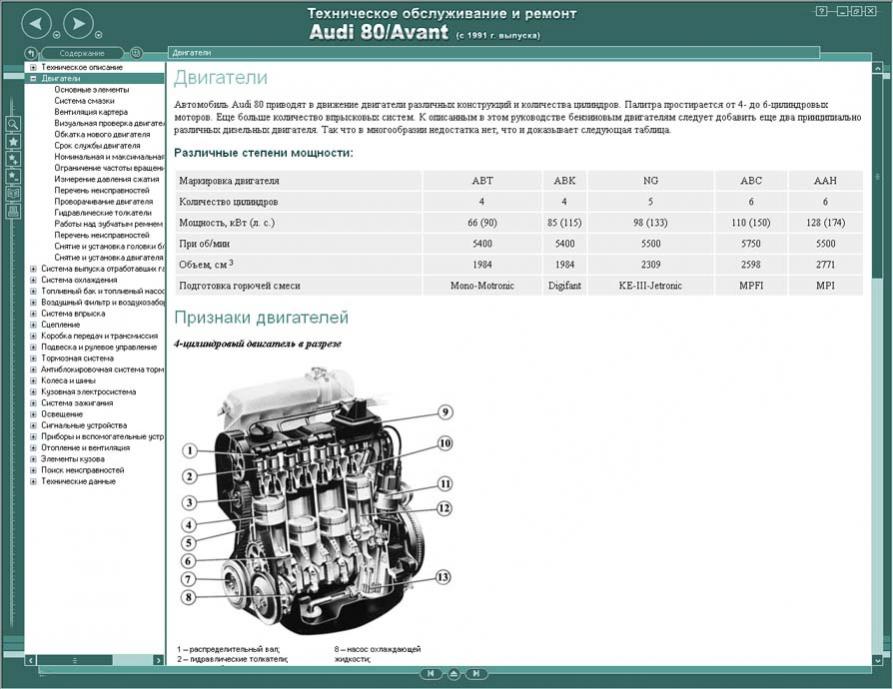The image size is (893, 689).
Task: Click the content vertical scrollbar thumb
Action: [x=878, y=177]
